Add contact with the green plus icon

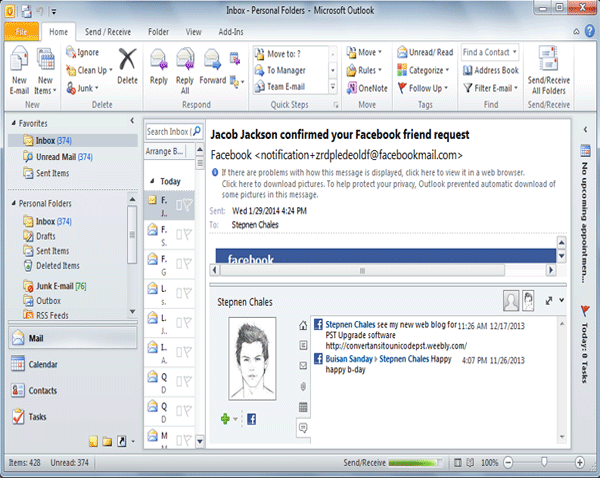point(225,419)
